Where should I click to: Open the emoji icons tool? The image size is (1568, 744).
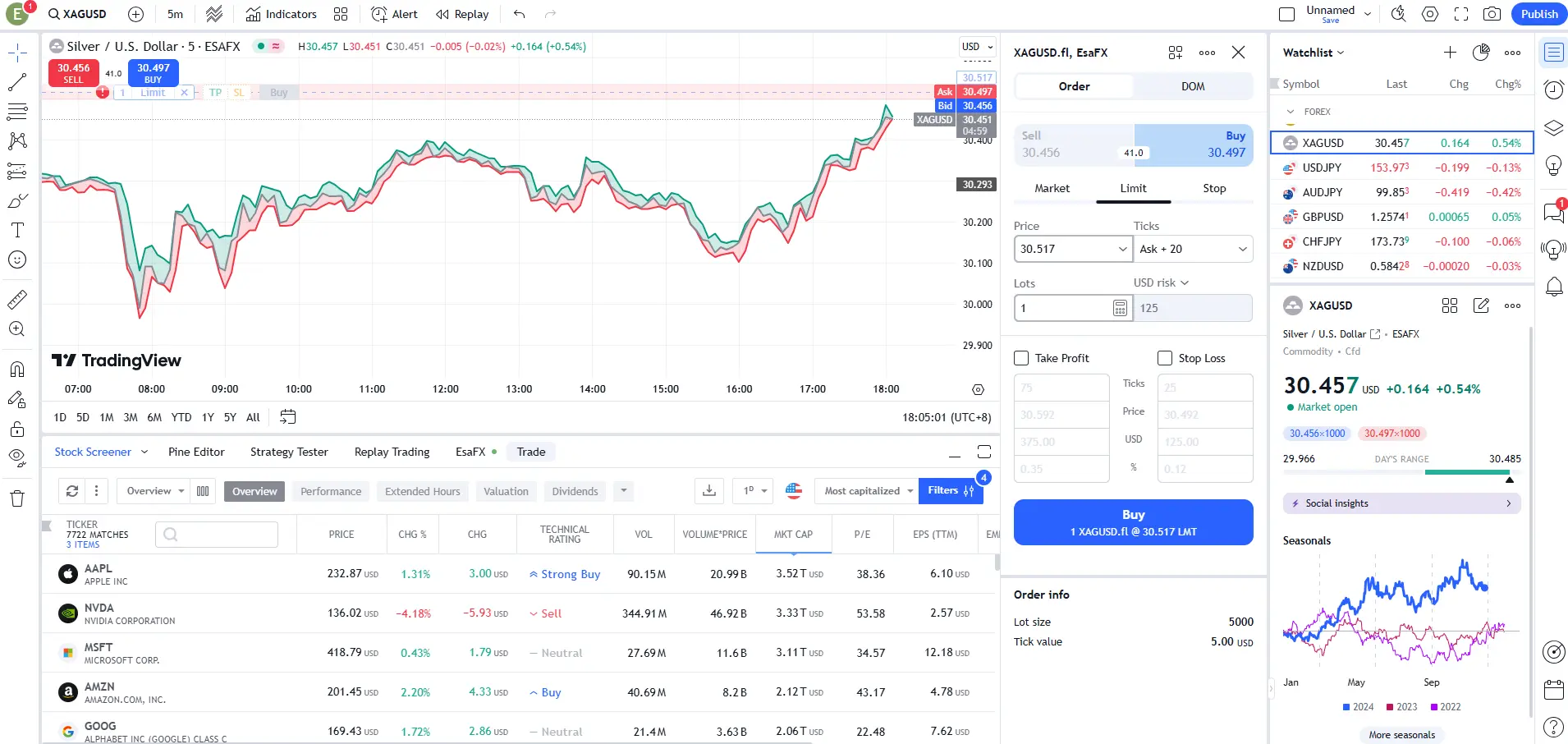click(x=17, y=259)
